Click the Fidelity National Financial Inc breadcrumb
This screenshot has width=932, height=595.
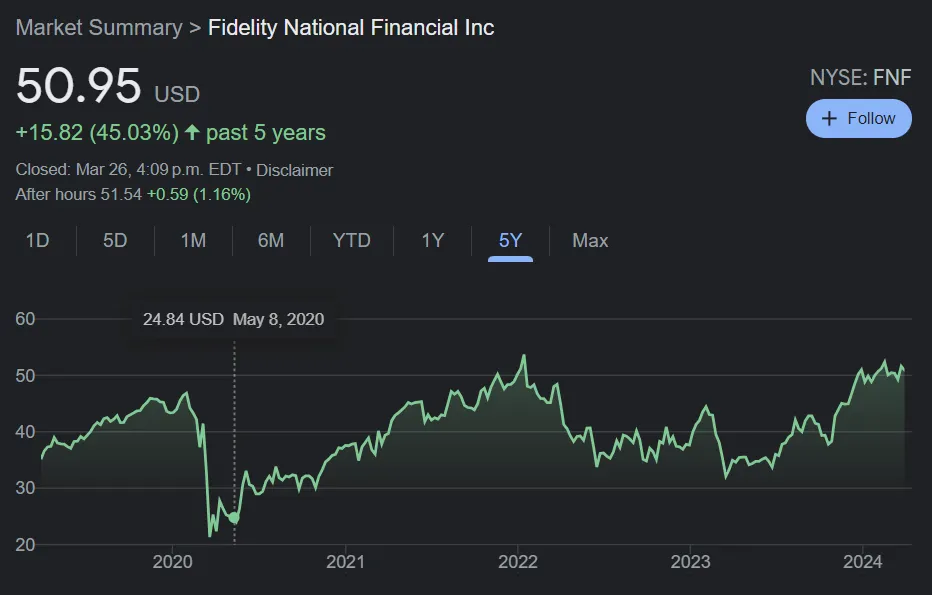coord(350,27)
